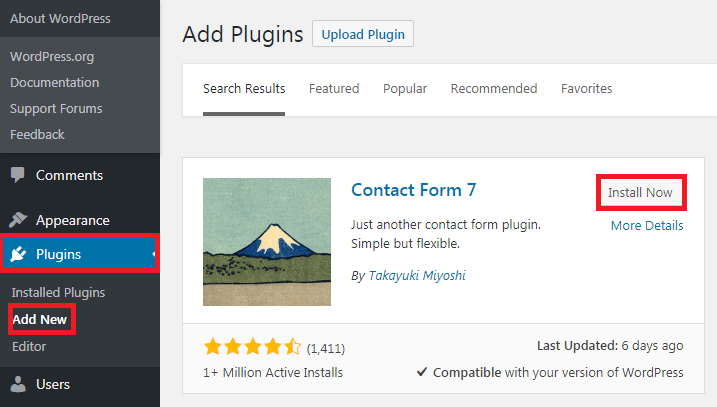Visit Takayuki Miyoshi author link
Screen dimensions: 717x407
415,275
